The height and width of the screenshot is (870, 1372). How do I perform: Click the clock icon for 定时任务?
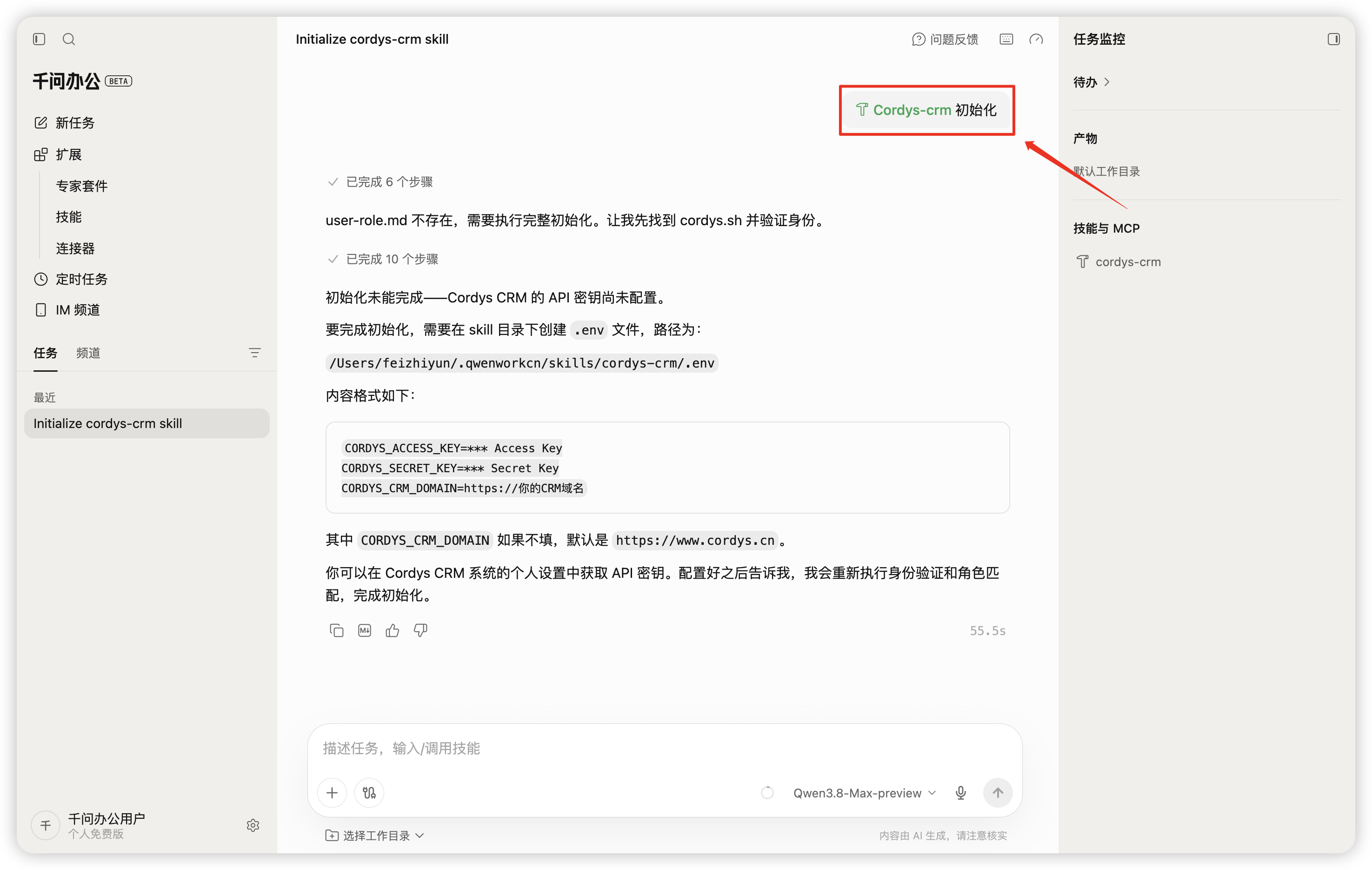(x=40, y=279)
